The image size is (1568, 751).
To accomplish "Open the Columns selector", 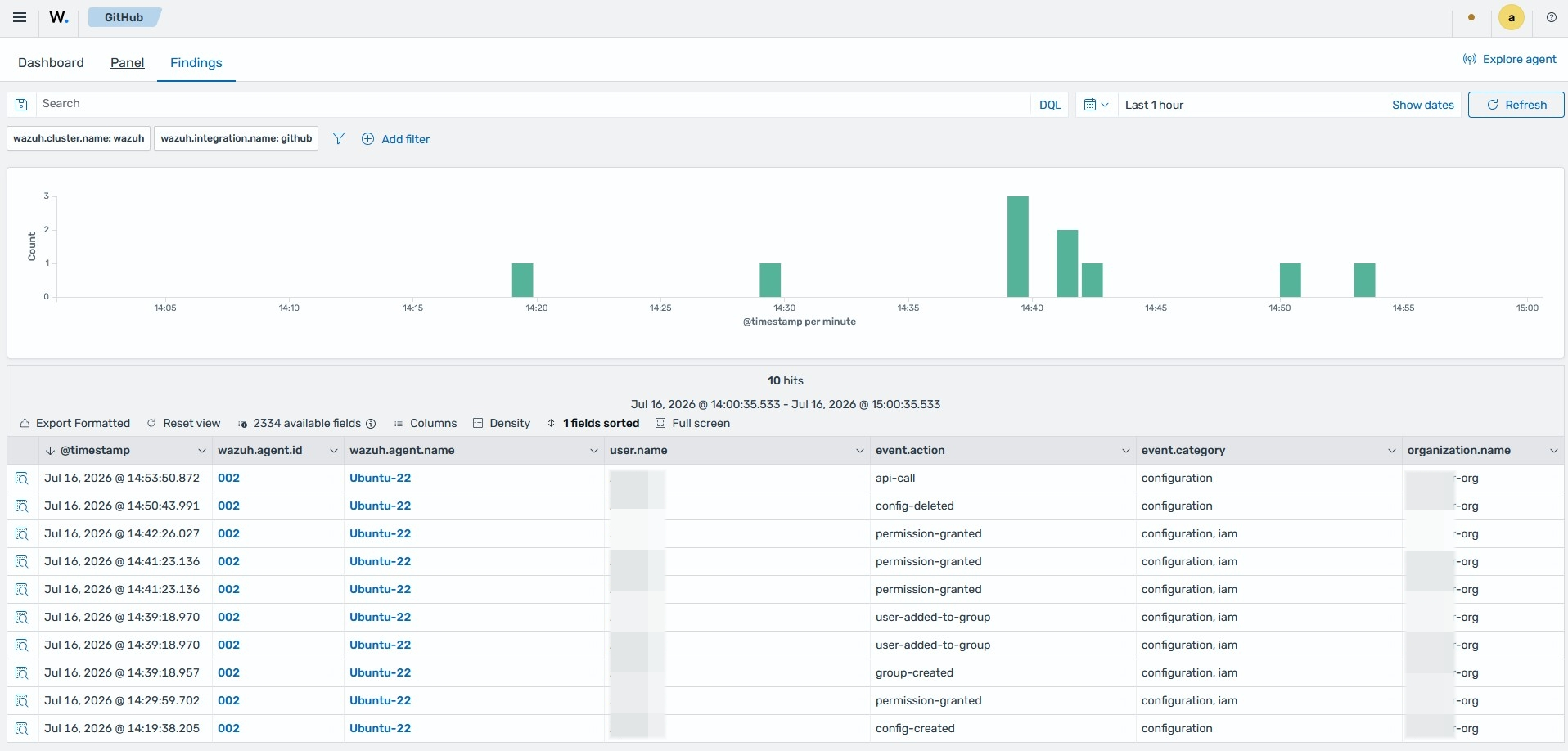I will (426, 423).
